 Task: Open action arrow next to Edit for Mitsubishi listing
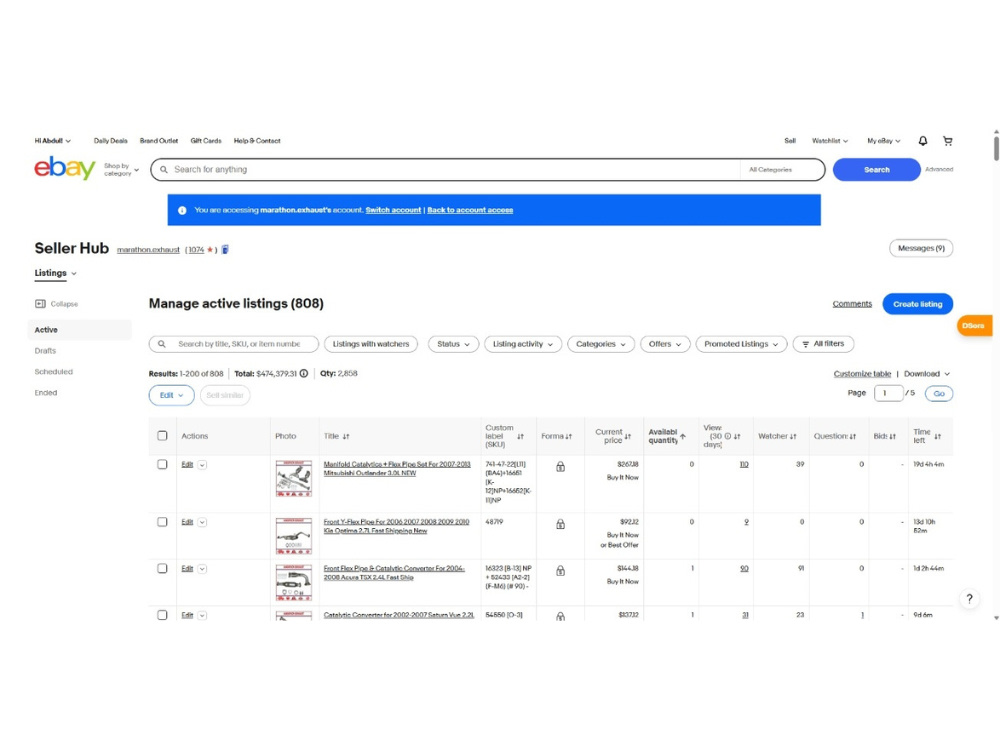click(202, 465)
